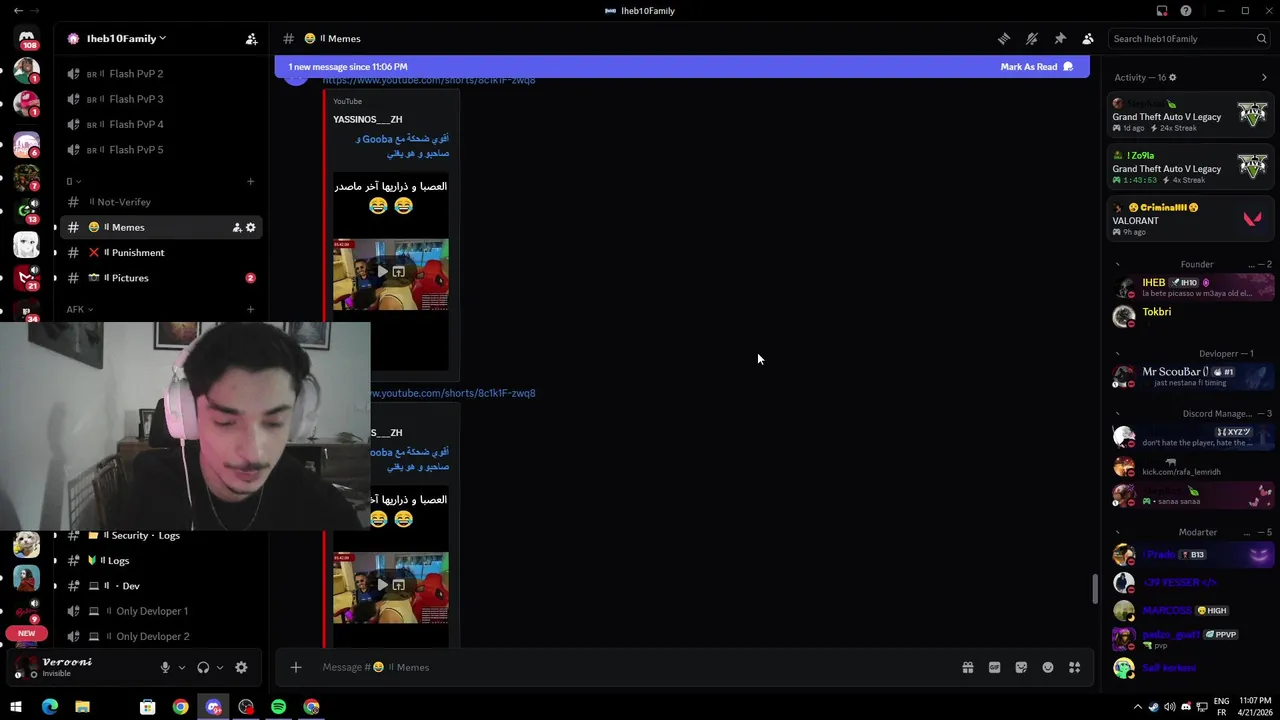Click the search box for Iheb10Family
This screenshot has height=720, width=1280.
pos(1189,39)
